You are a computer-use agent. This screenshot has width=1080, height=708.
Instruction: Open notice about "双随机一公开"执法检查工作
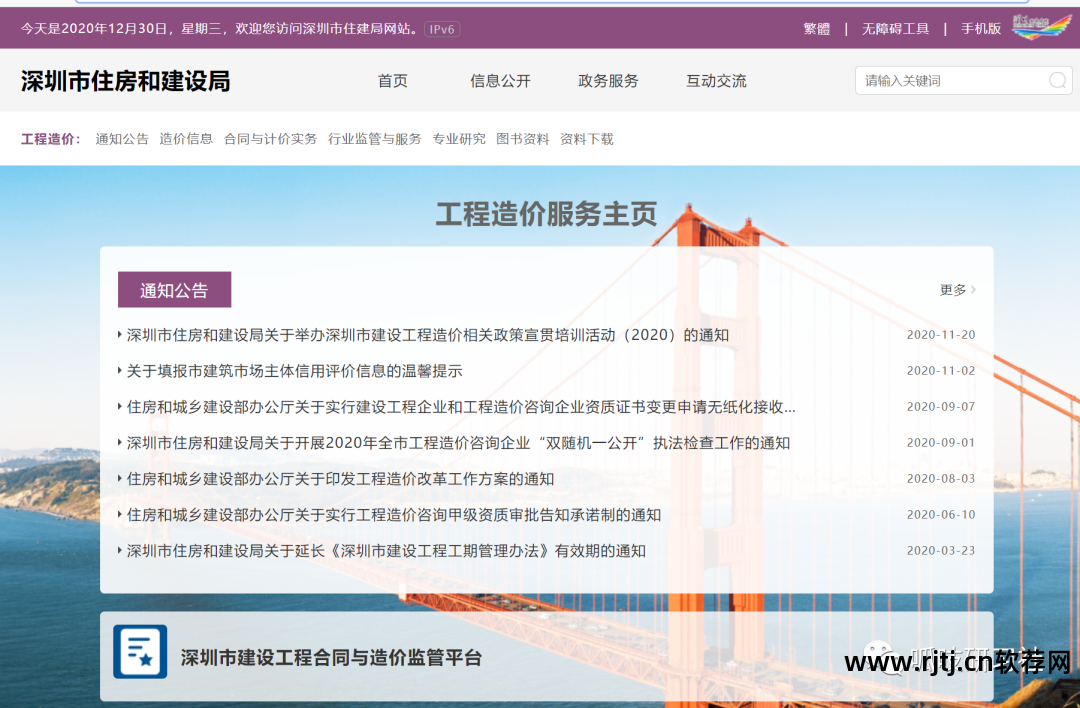(x=458, y=443)
